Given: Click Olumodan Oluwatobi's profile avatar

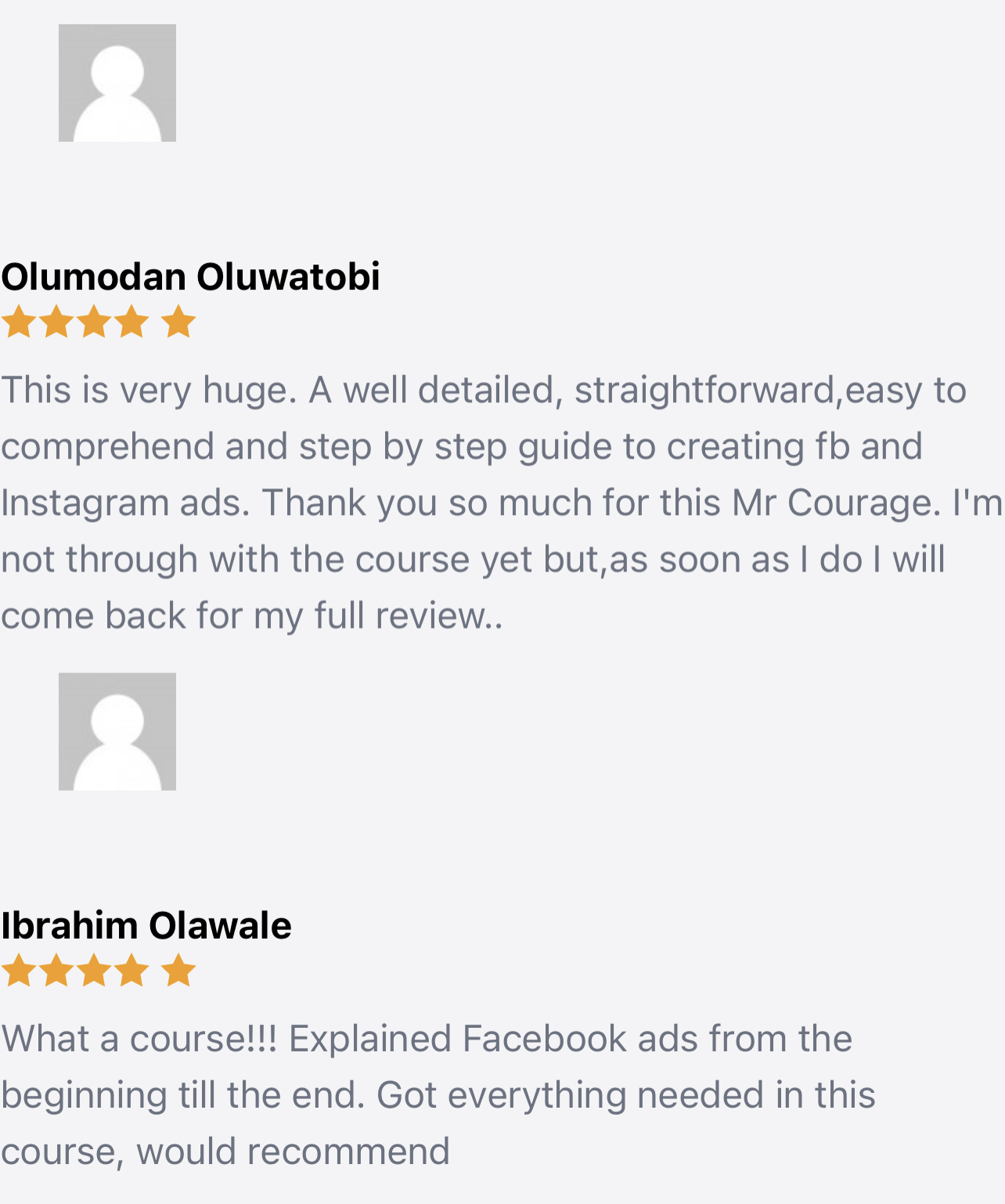Looking at the screenshot, I should [x=117, y=83].
